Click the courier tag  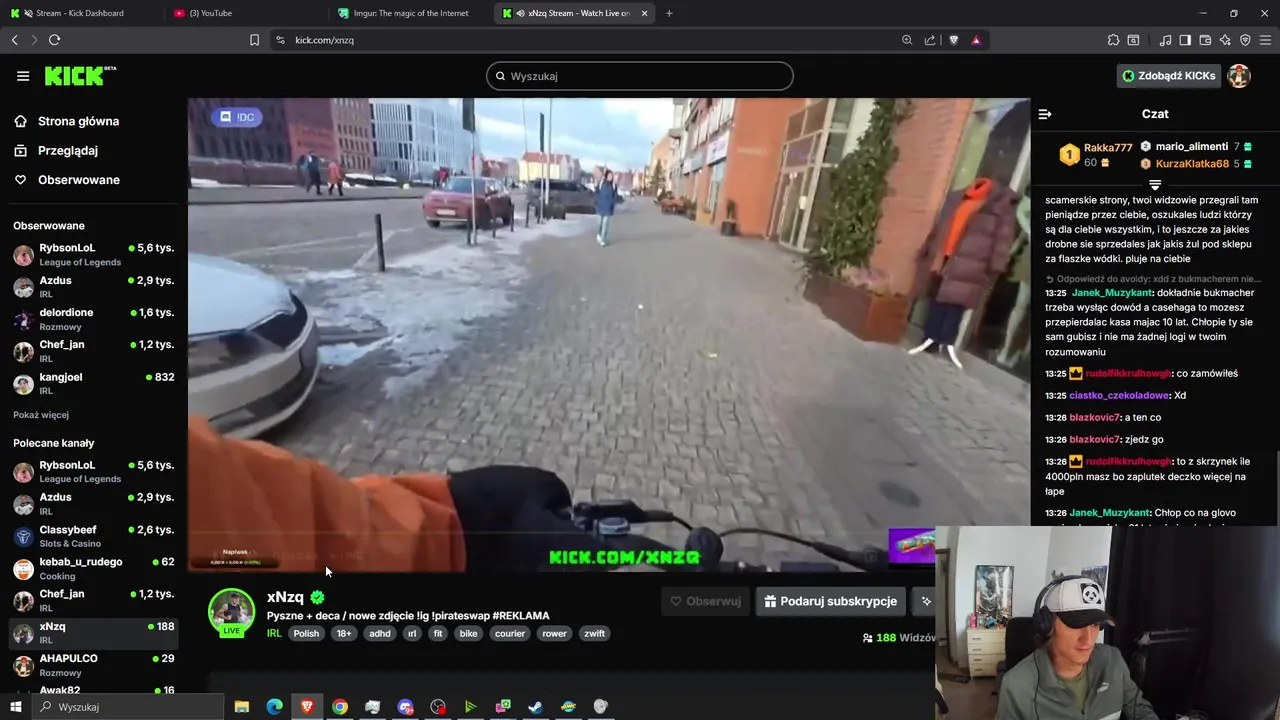(x=510, y=634)
